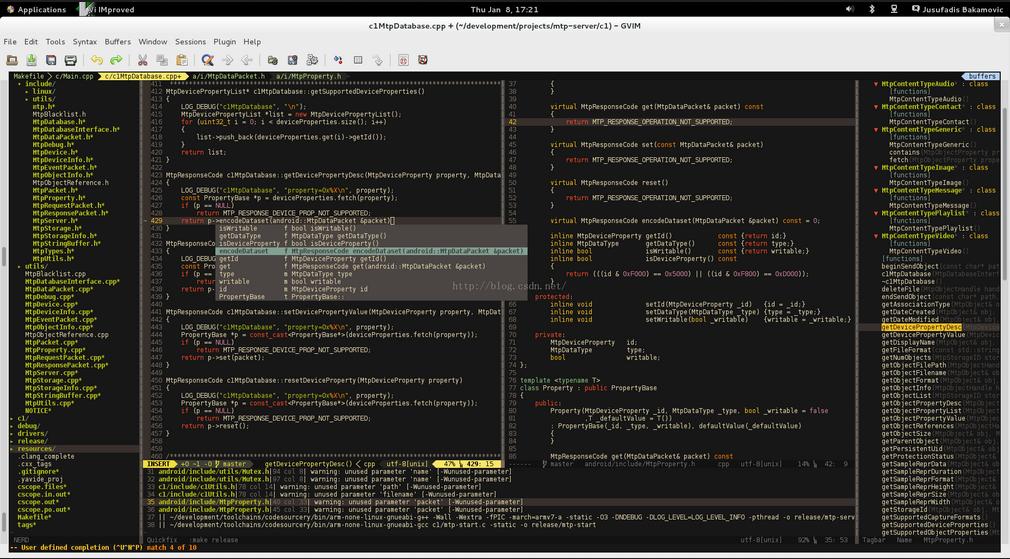Click the Print toolbar icon
The image size is (1010, 559).
click(71, 60)
